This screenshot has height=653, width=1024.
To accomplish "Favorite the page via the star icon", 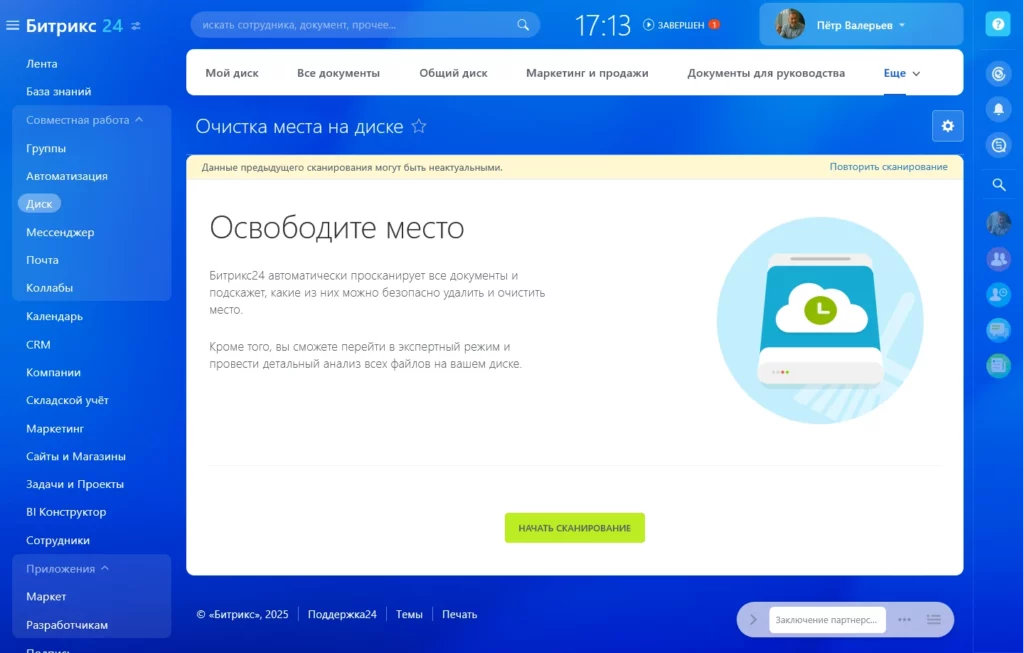I will click(419, 127).
